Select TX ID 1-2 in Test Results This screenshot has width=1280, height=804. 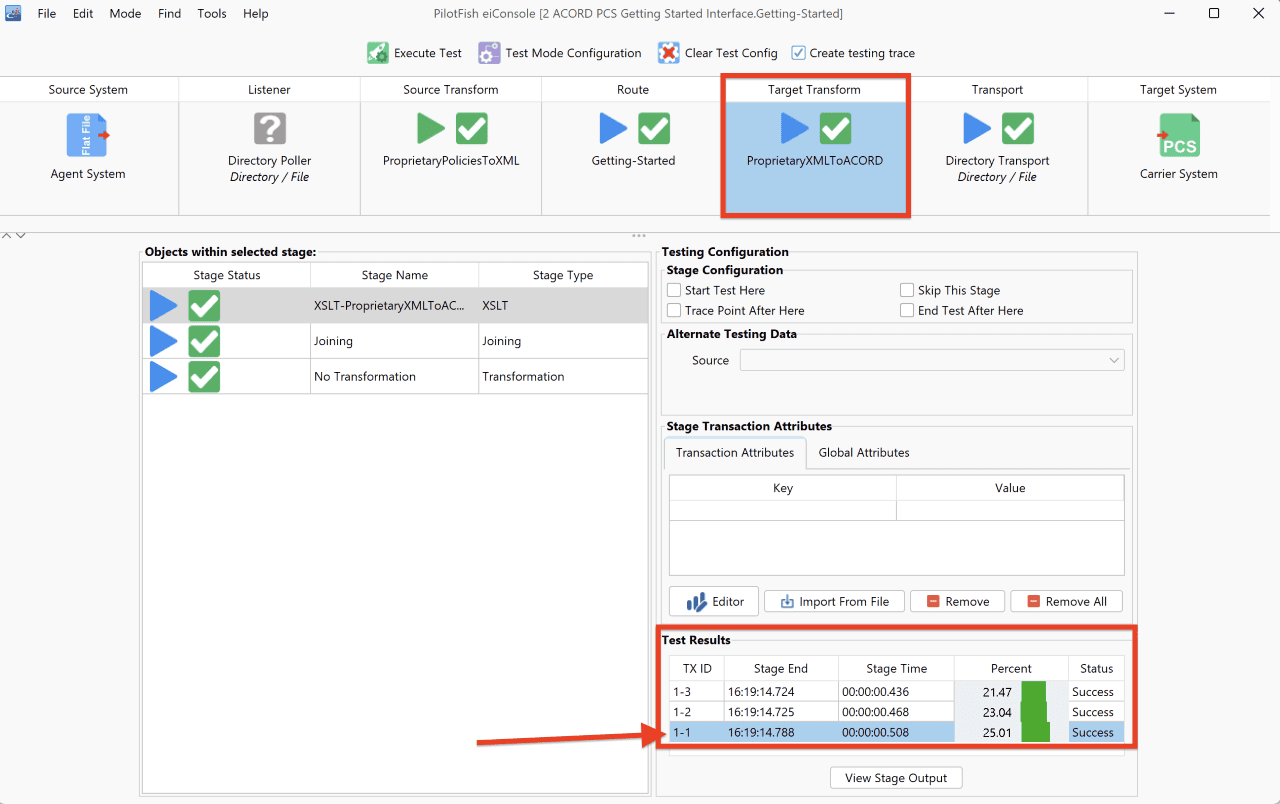click(x=697, y=712)
